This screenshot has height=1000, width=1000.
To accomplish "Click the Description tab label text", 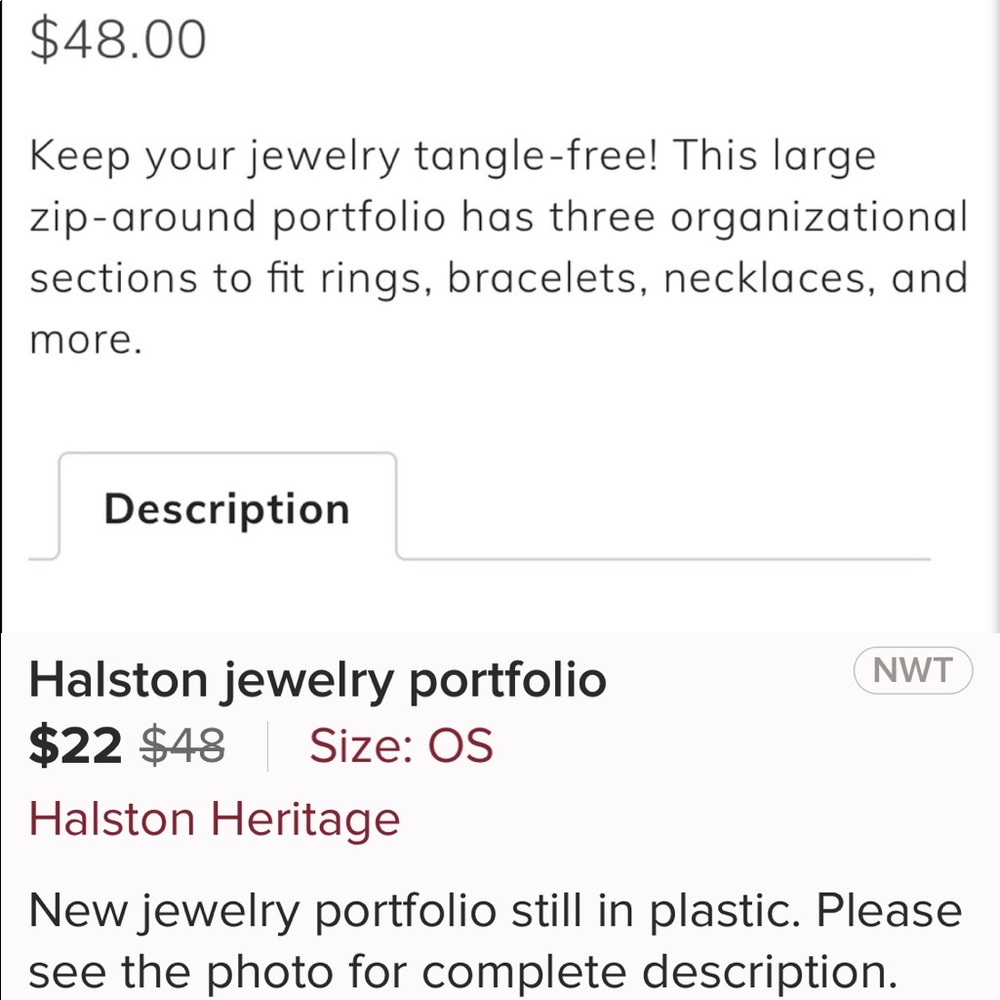I will pyautogui.click(x=225, y=508).
